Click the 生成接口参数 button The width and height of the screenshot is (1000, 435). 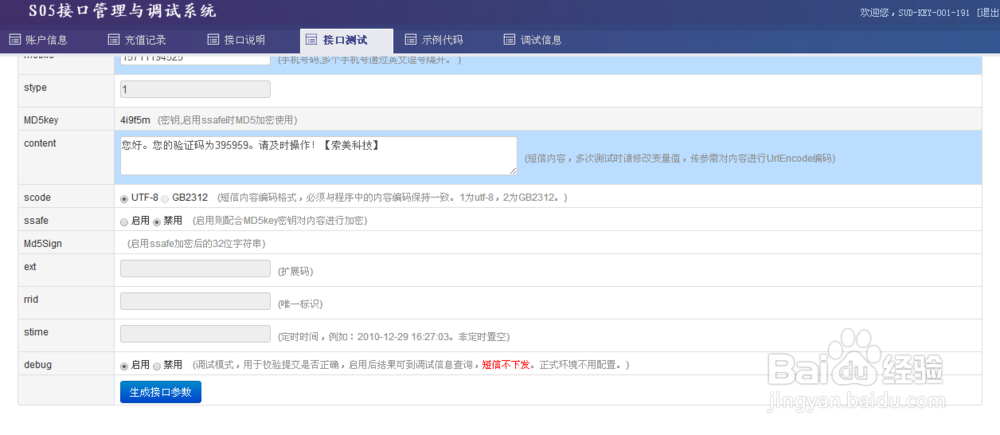(x=161, y=392)
